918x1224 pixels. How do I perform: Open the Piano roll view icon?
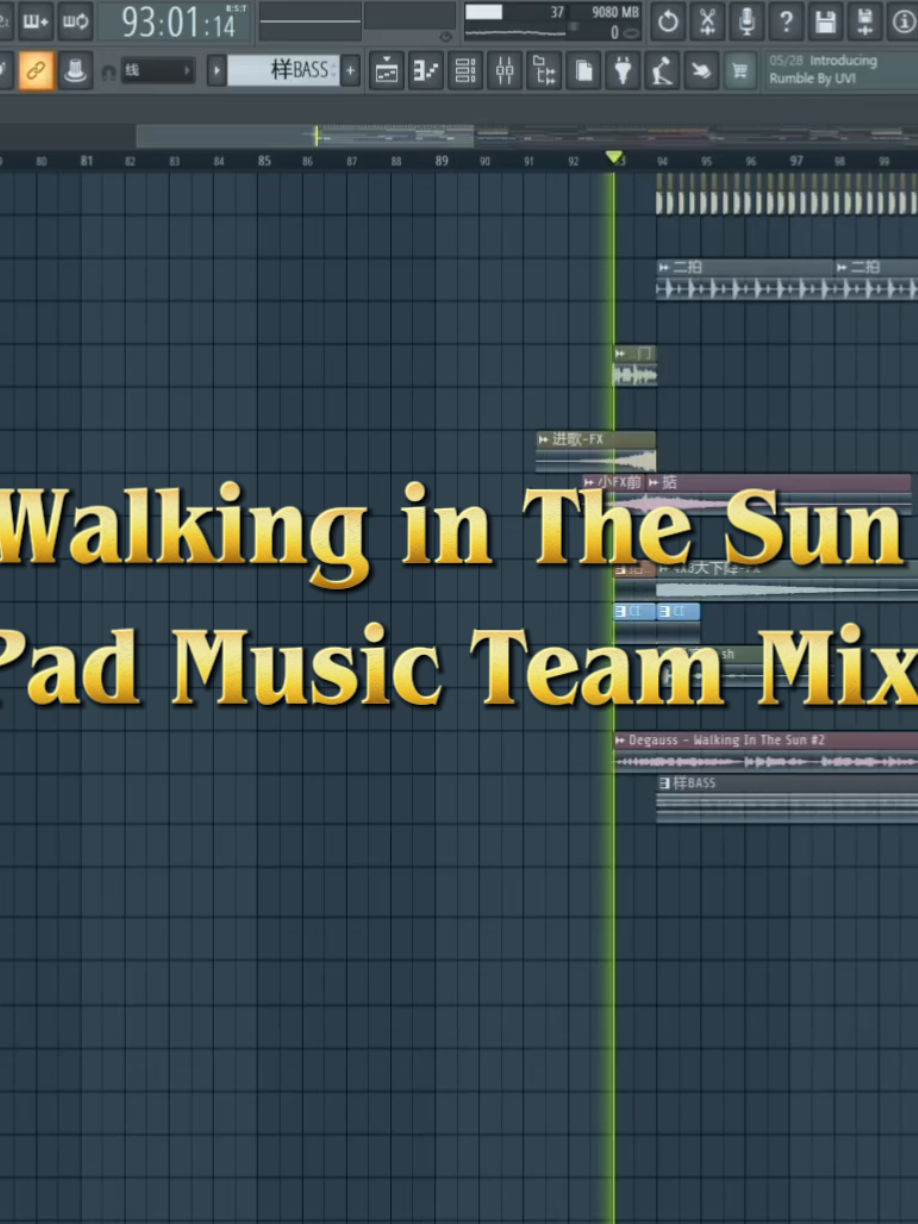click(426, 71)
